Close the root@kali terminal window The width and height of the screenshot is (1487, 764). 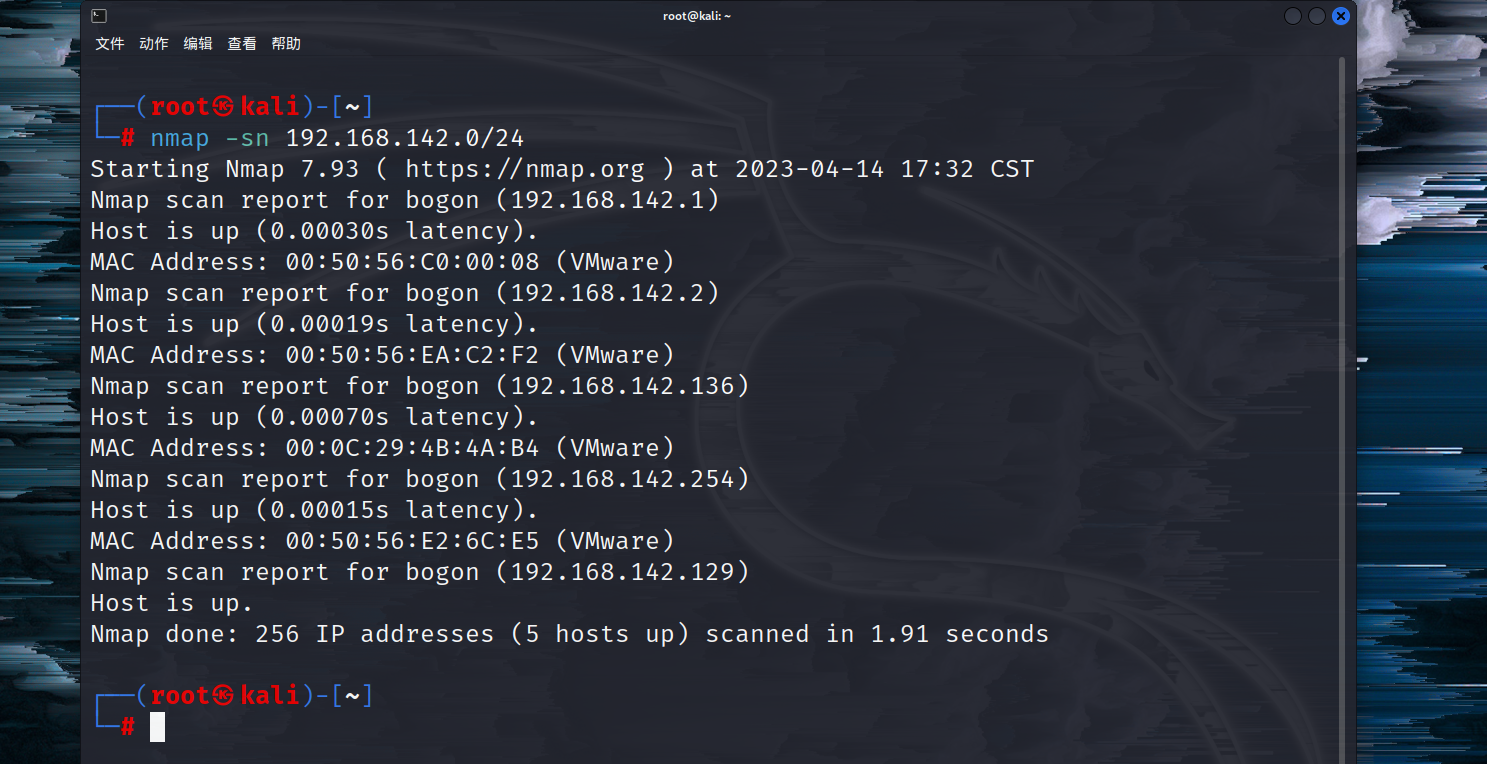coord(1341,16)
